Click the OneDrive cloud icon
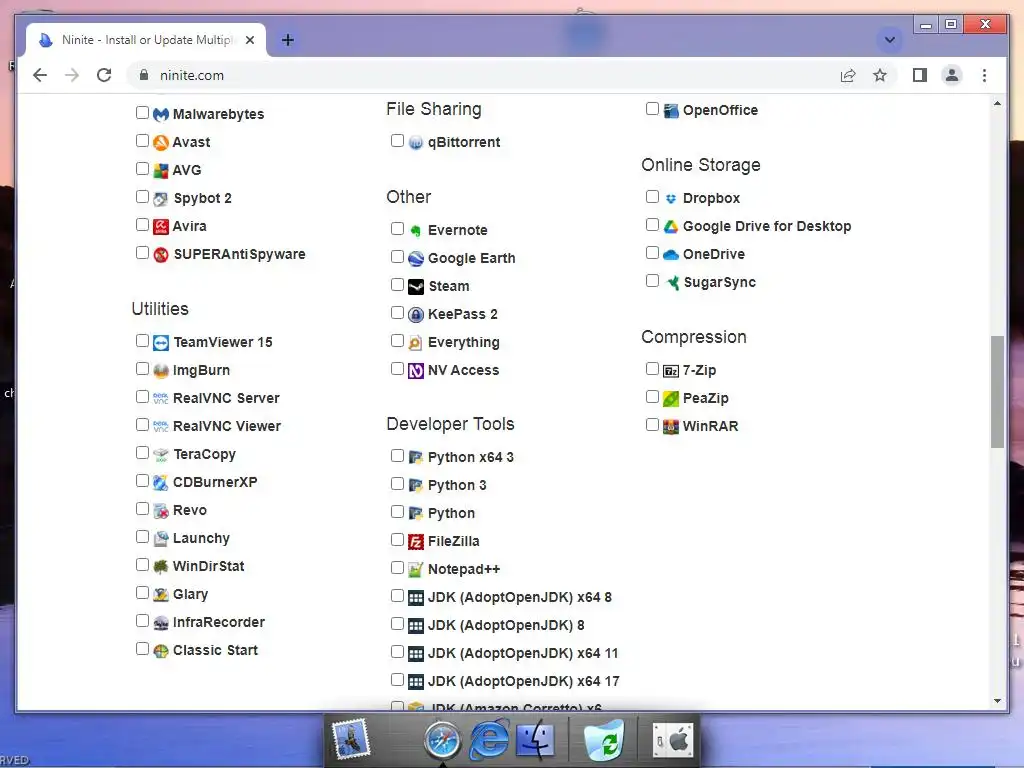Viewport: 1024px width, 768px height. (x=671, y=255)
